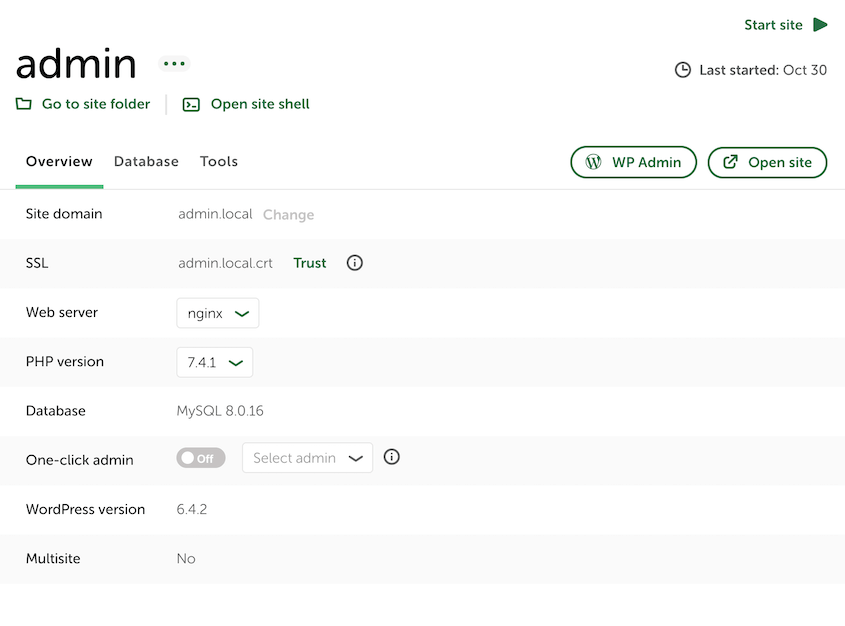Switch to the Overview tab
845x626 pixels.
(59, 162)
